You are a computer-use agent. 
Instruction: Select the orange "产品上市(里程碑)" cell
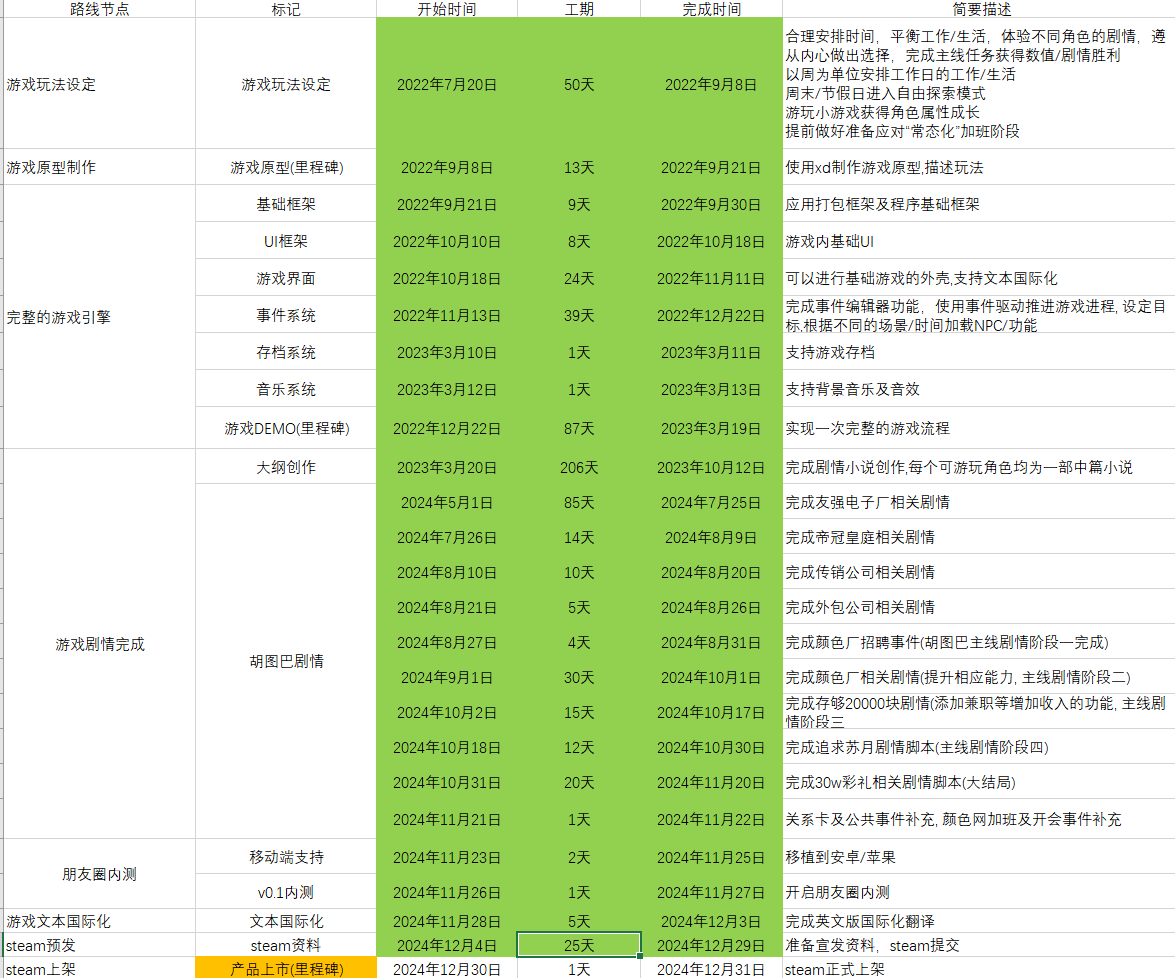pos(286,969)
